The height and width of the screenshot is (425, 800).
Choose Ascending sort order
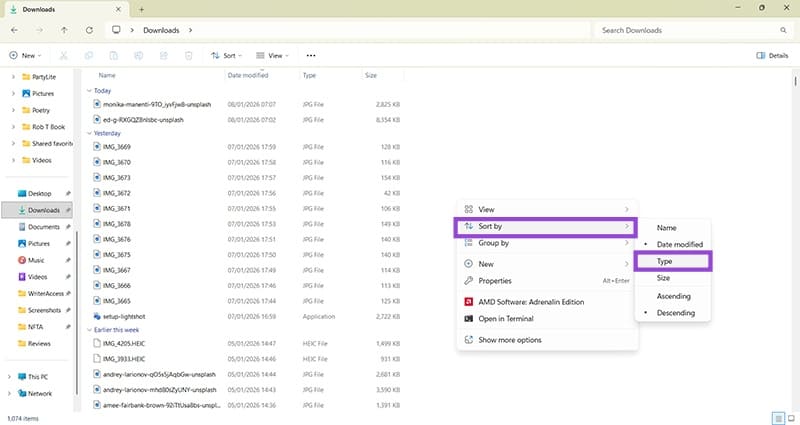tap(672, 296)
